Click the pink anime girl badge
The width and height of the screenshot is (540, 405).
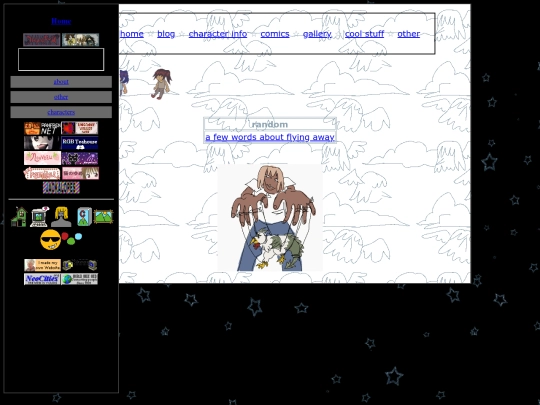coord(80,173)
